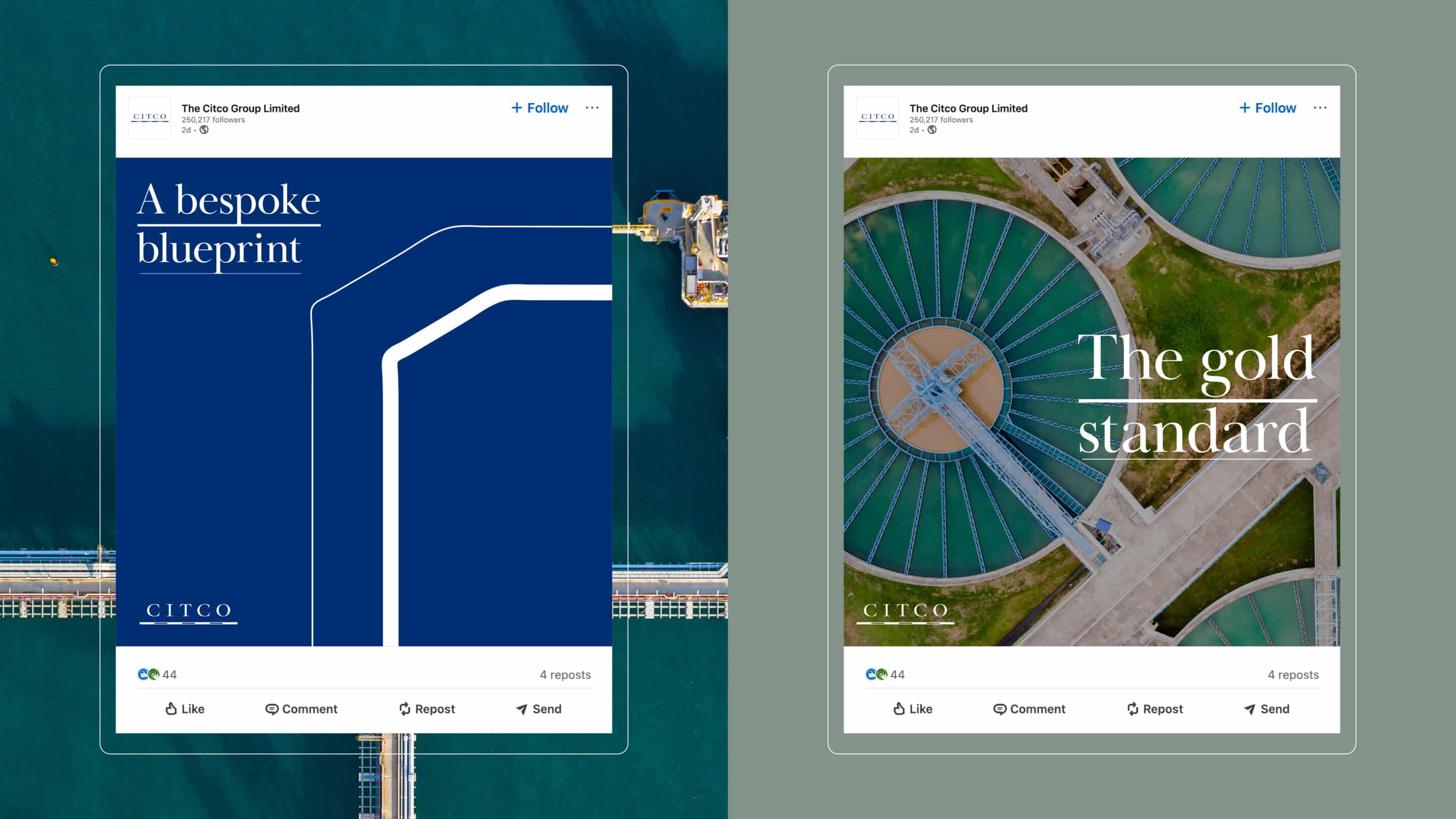1456x819 pixels.
Task: Open Citco logo avatar on left post
Action: [x=150, y=118]
